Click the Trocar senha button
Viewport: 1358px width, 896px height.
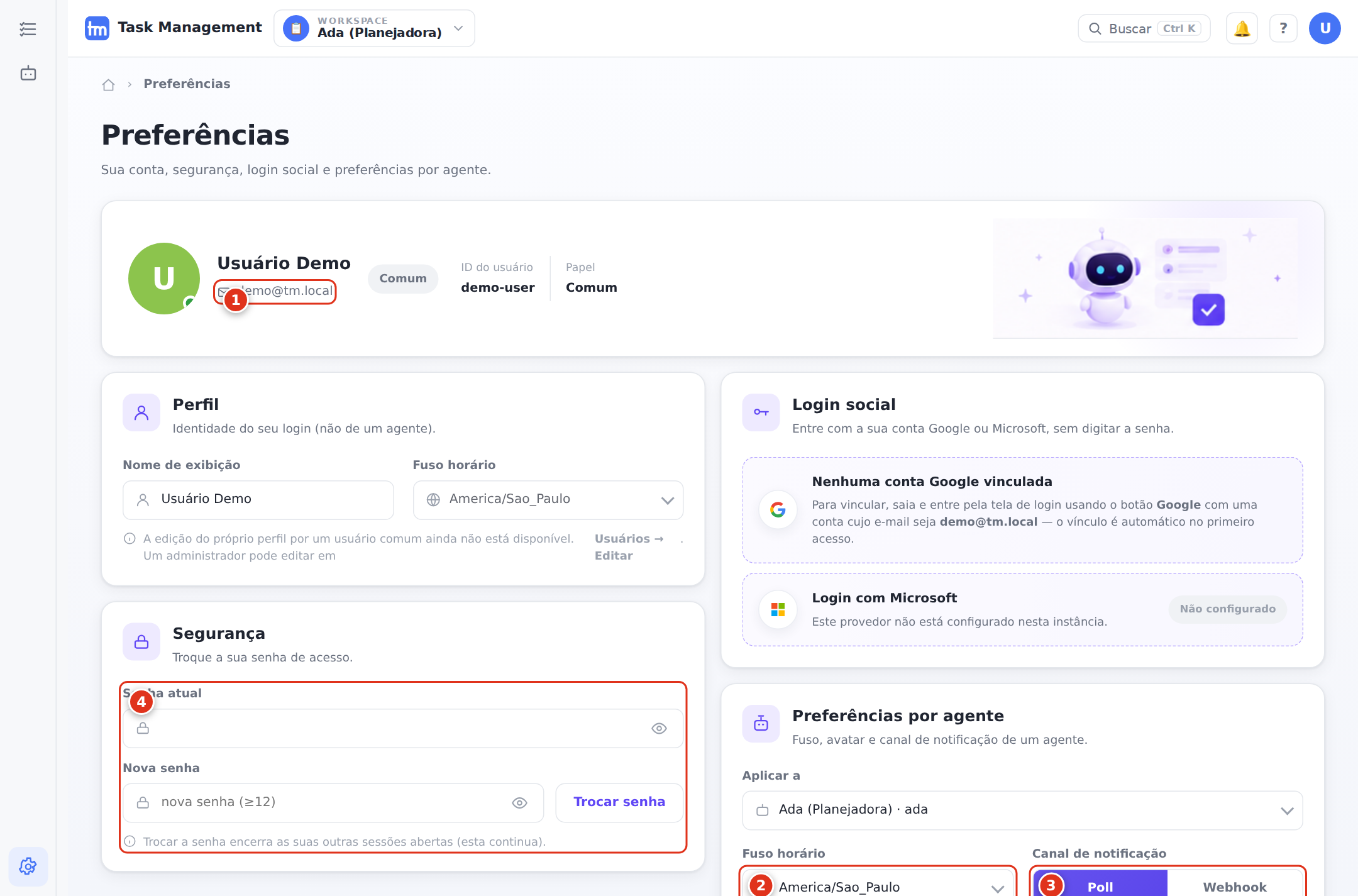[619, 802]
